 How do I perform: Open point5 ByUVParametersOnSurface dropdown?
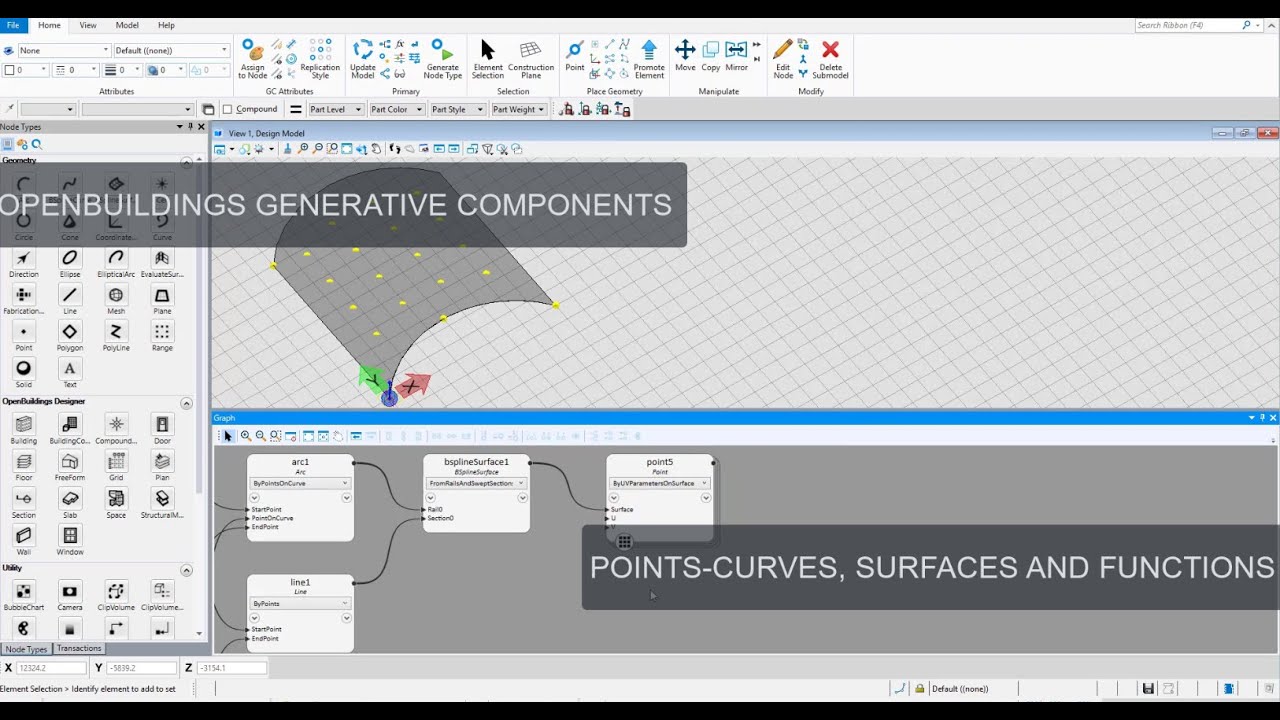pyautogui.click(x=660, y=483)
